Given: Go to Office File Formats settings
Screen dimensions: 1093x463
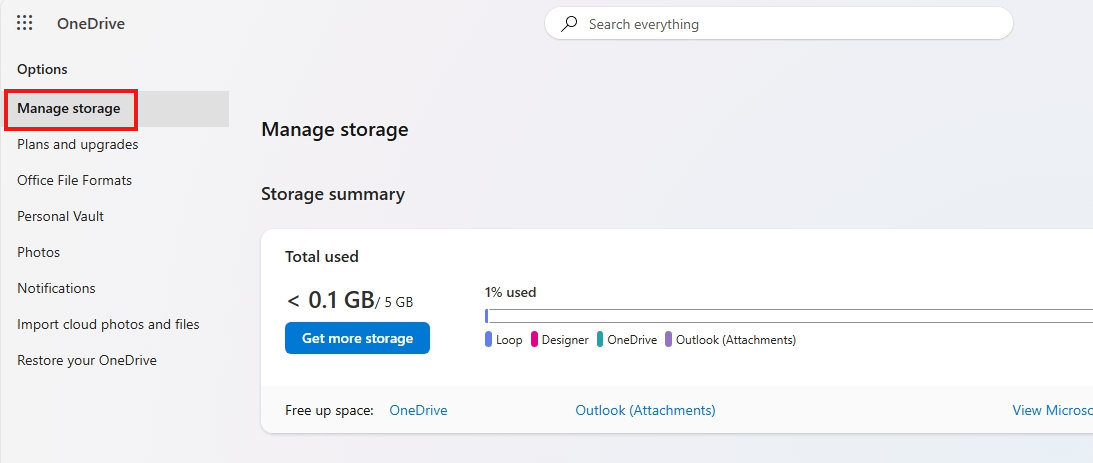Looking at the screenshot, I should 75,180.
